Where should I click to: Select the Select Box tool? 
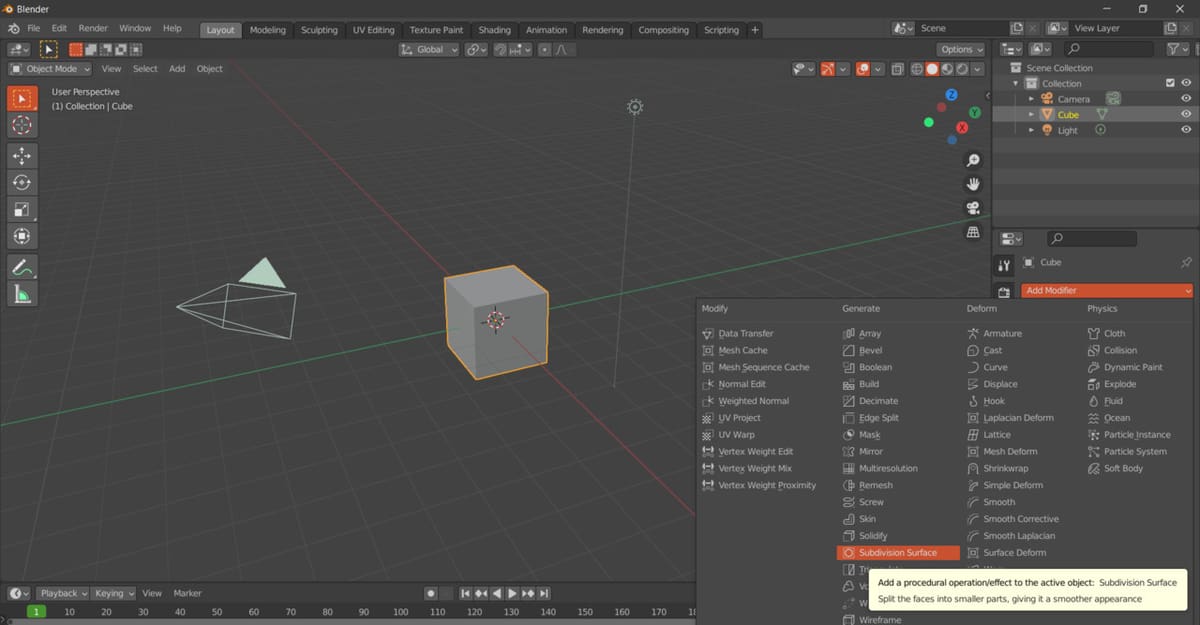[x=22, y=98]
